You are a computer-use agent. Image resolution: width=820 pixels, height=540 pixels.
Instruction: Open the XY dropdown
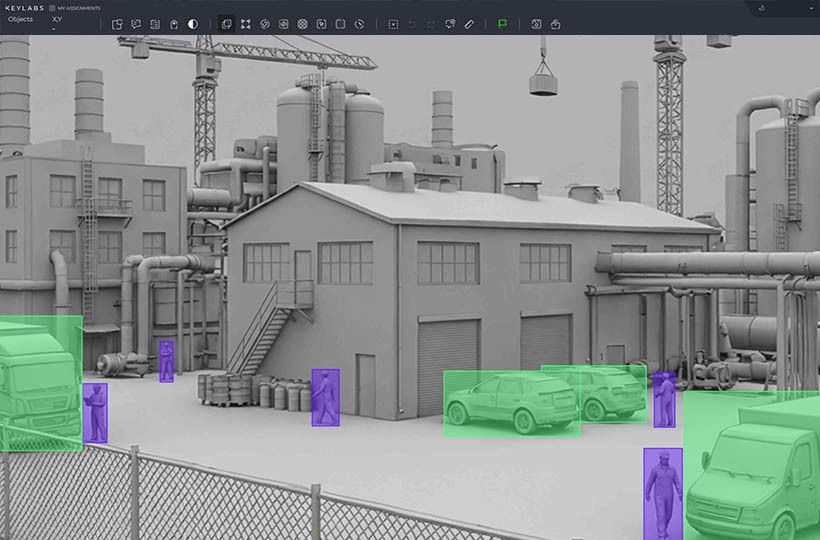click(57, 20)
